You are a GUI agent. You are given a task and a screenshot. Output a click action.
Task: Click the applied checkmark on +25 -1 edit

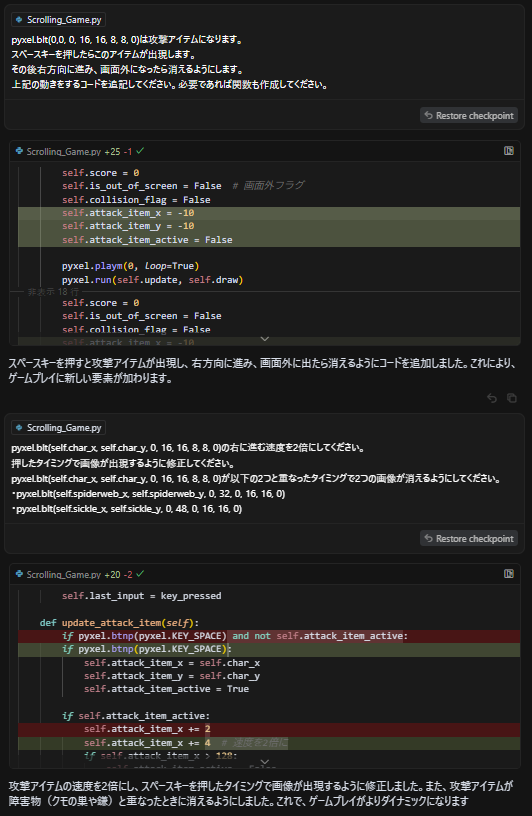pyautogui.click(x=140, y=151)
